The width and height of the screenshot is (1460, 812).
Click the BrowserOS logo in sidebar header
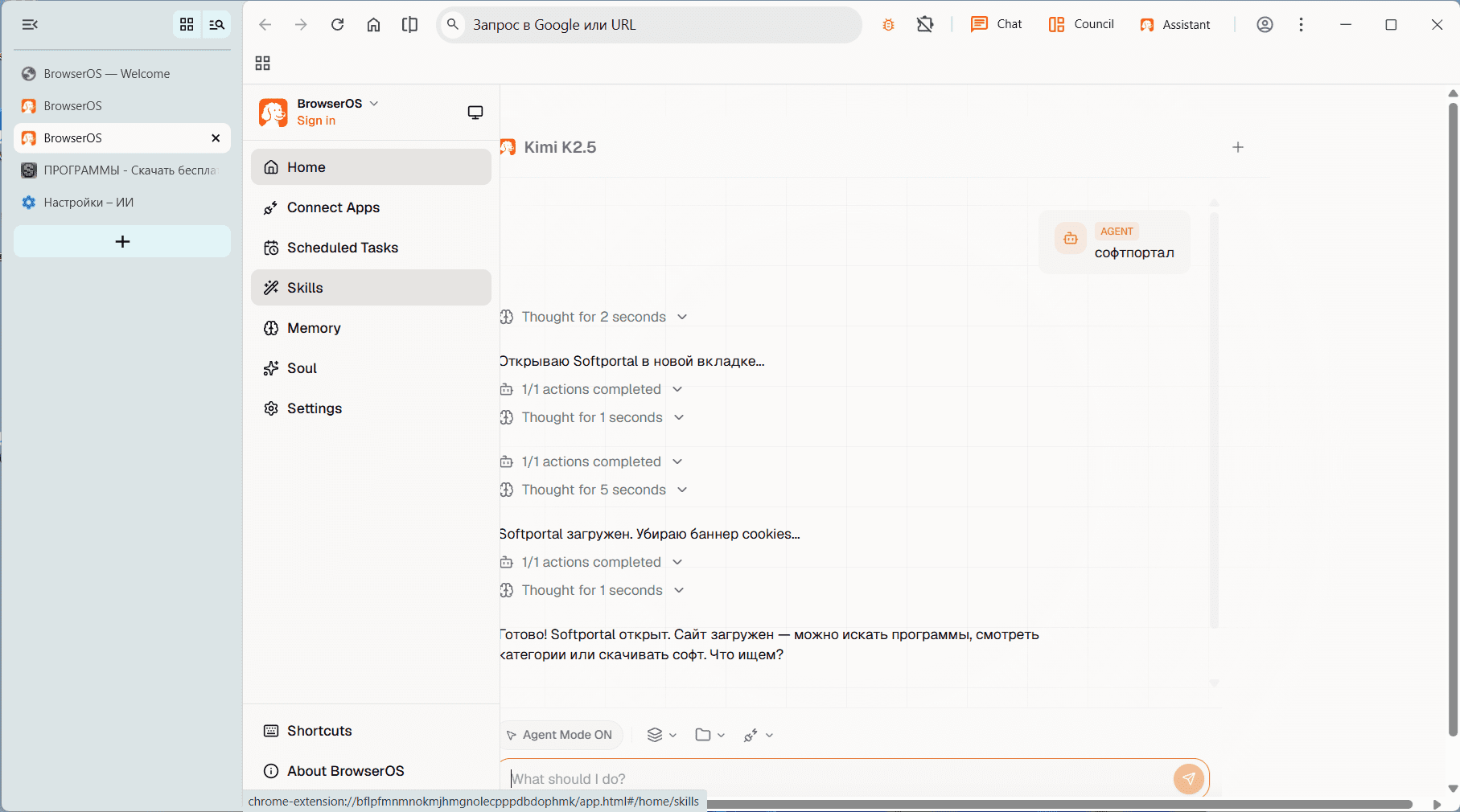[x=273, y=113]
